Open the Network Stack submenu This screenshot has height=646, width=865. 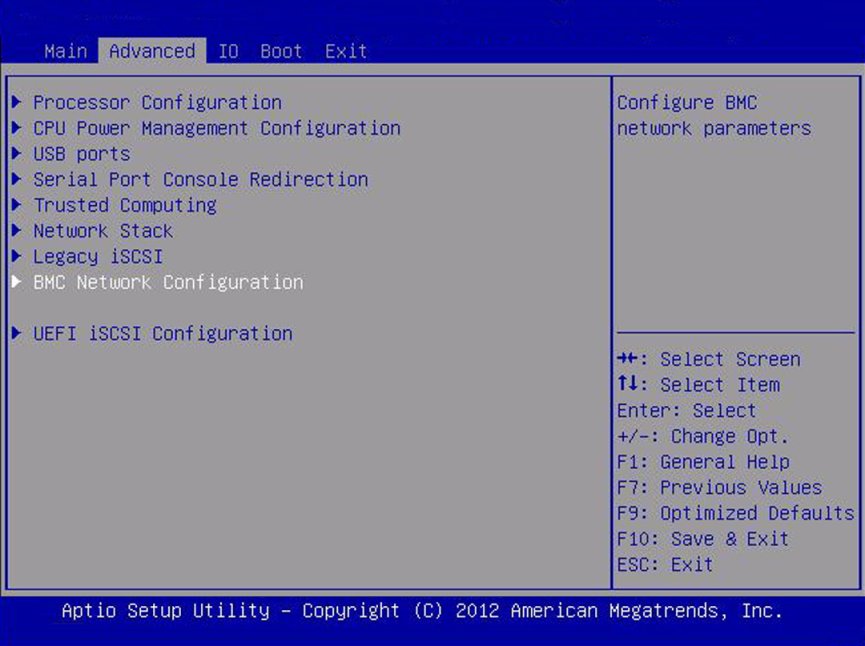(103, 231)
